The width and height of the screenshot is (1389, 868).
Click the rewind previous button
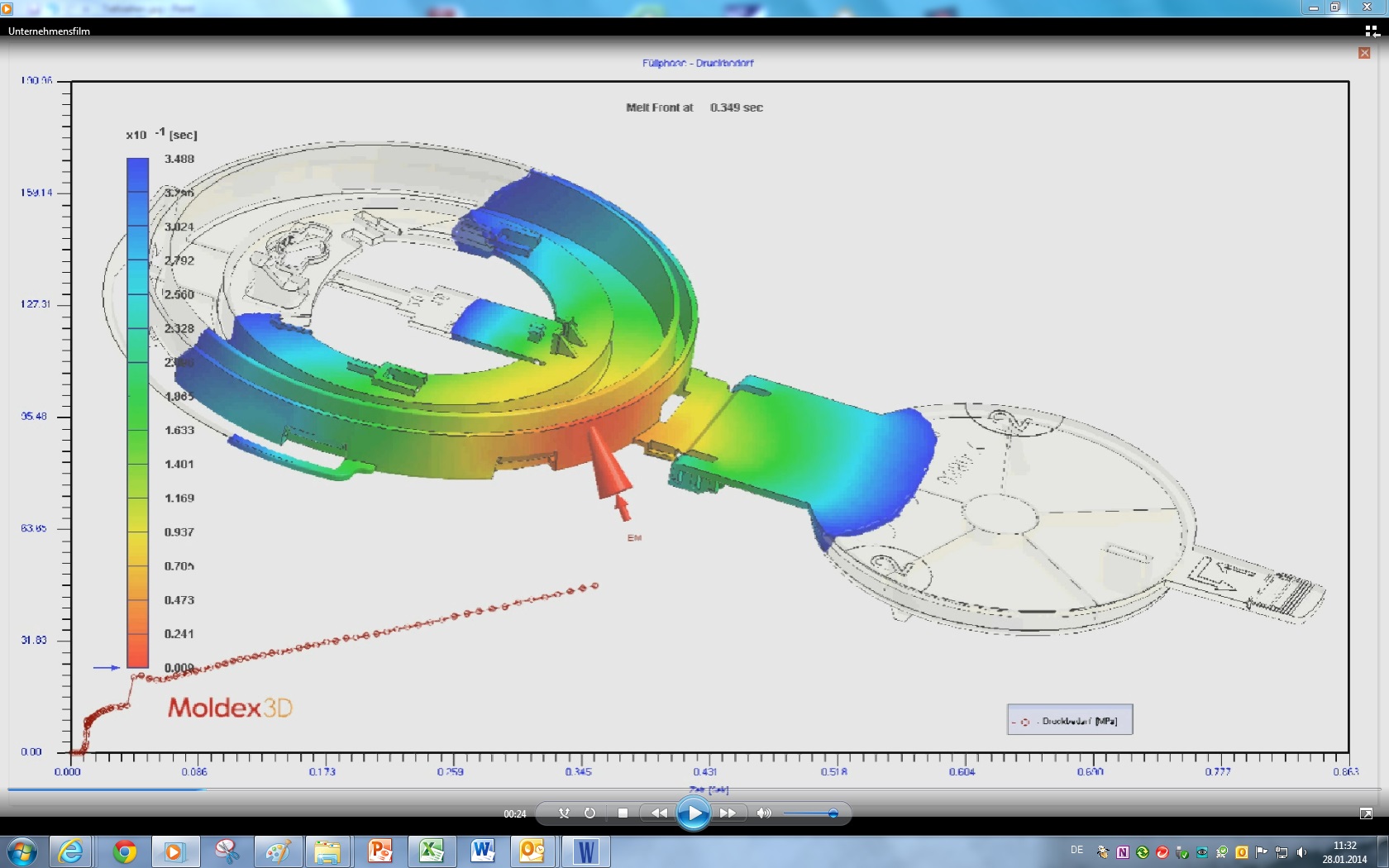(659, 813)
